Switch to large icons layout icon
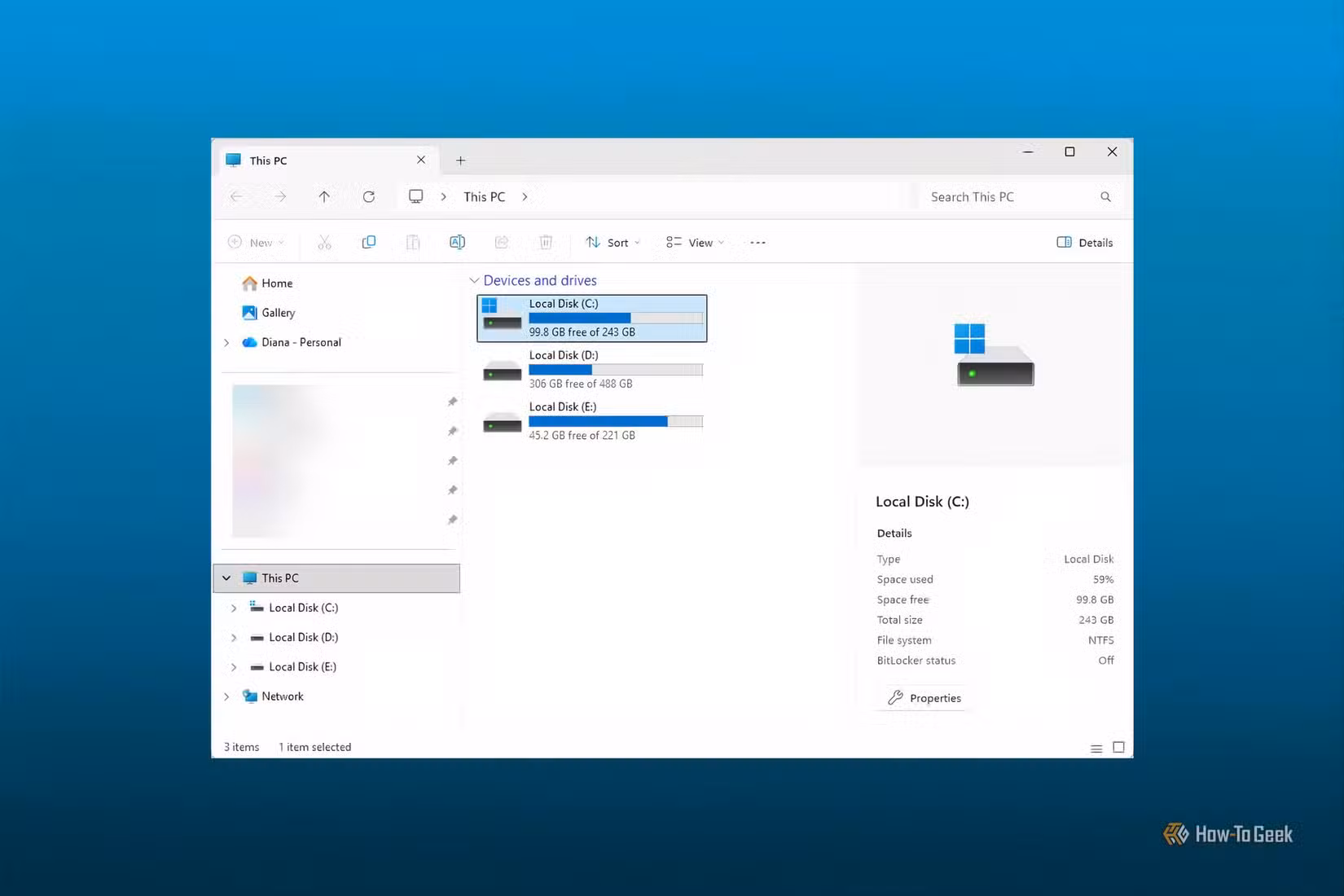 pos(1118,747)
